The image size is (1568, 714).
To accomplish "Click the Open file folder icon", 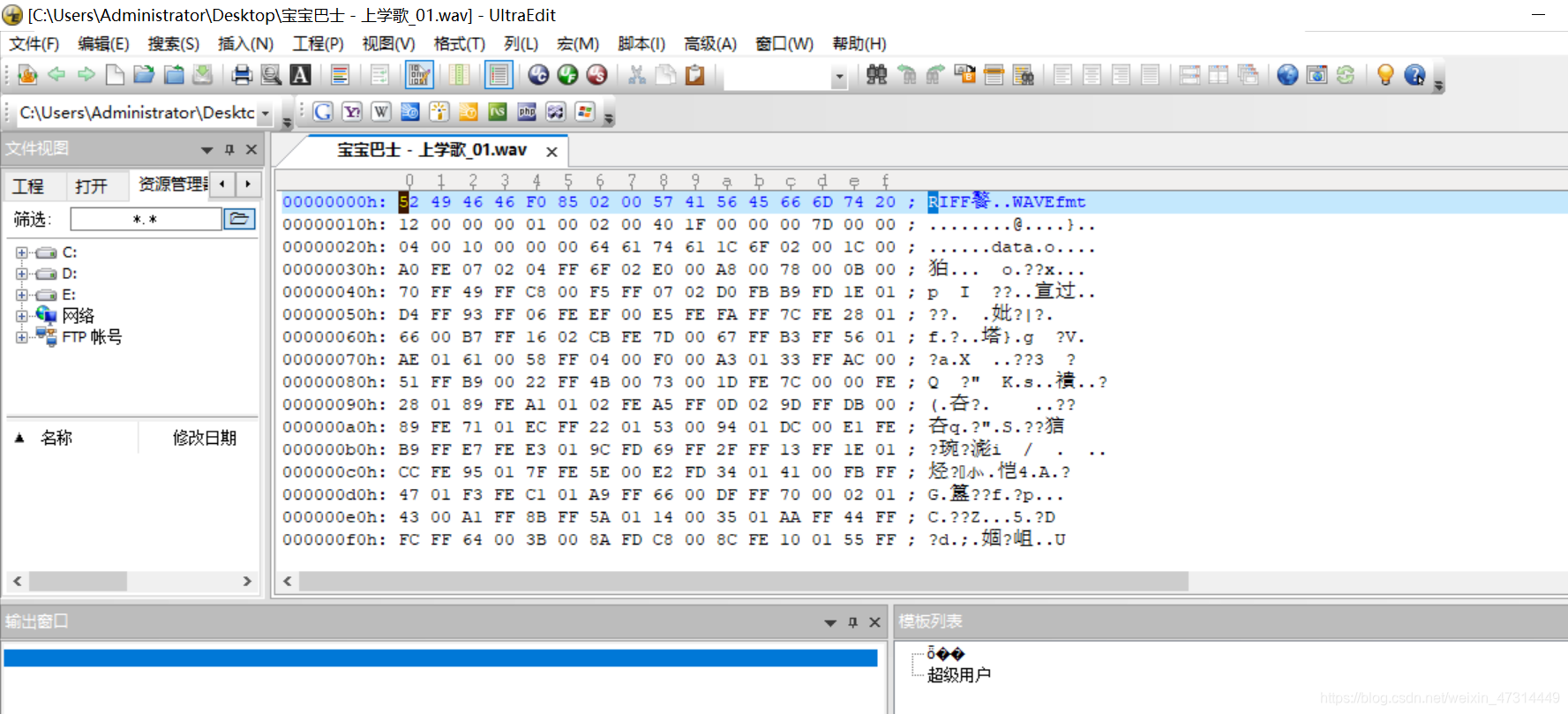I will 144,75.
